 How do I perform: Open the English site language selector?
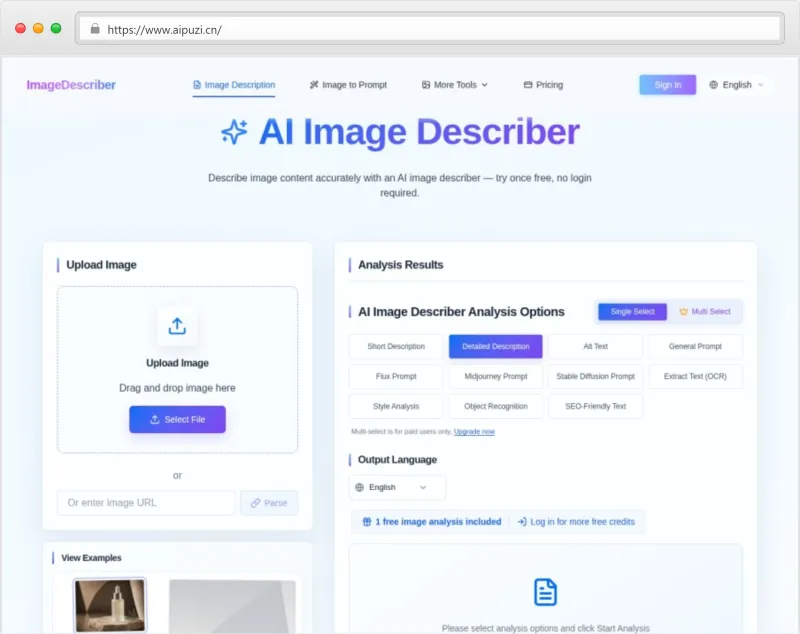736,85
